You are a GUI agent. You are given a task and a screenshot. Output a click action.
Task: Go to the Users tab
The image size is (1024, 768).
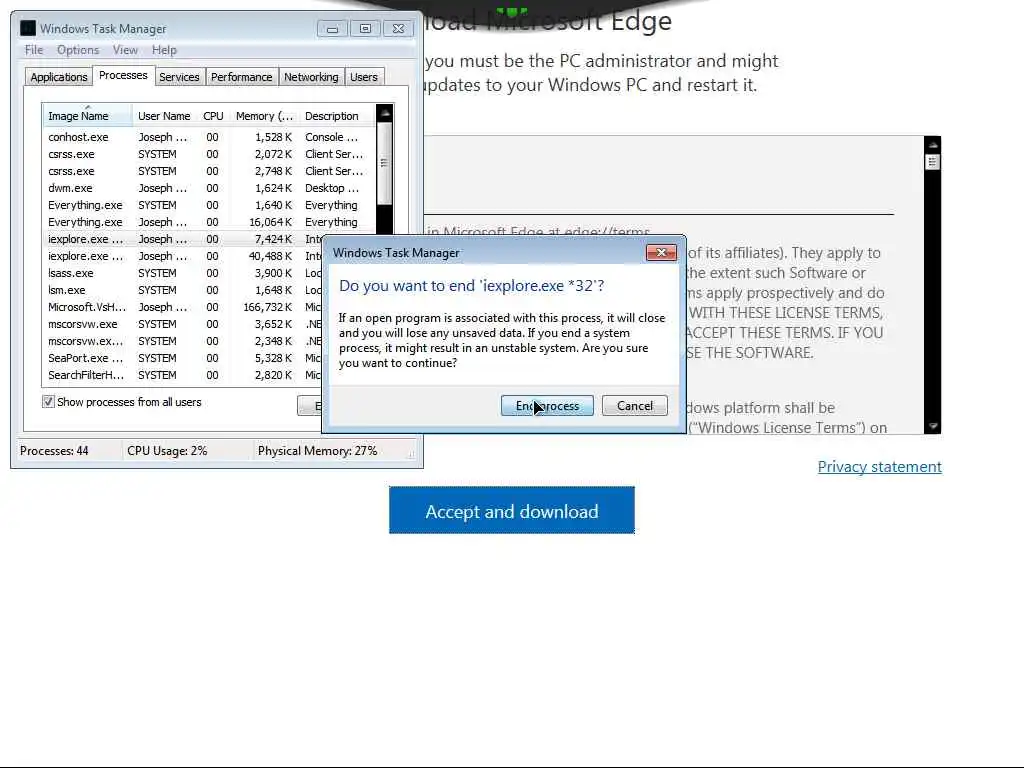click(364, 77)
